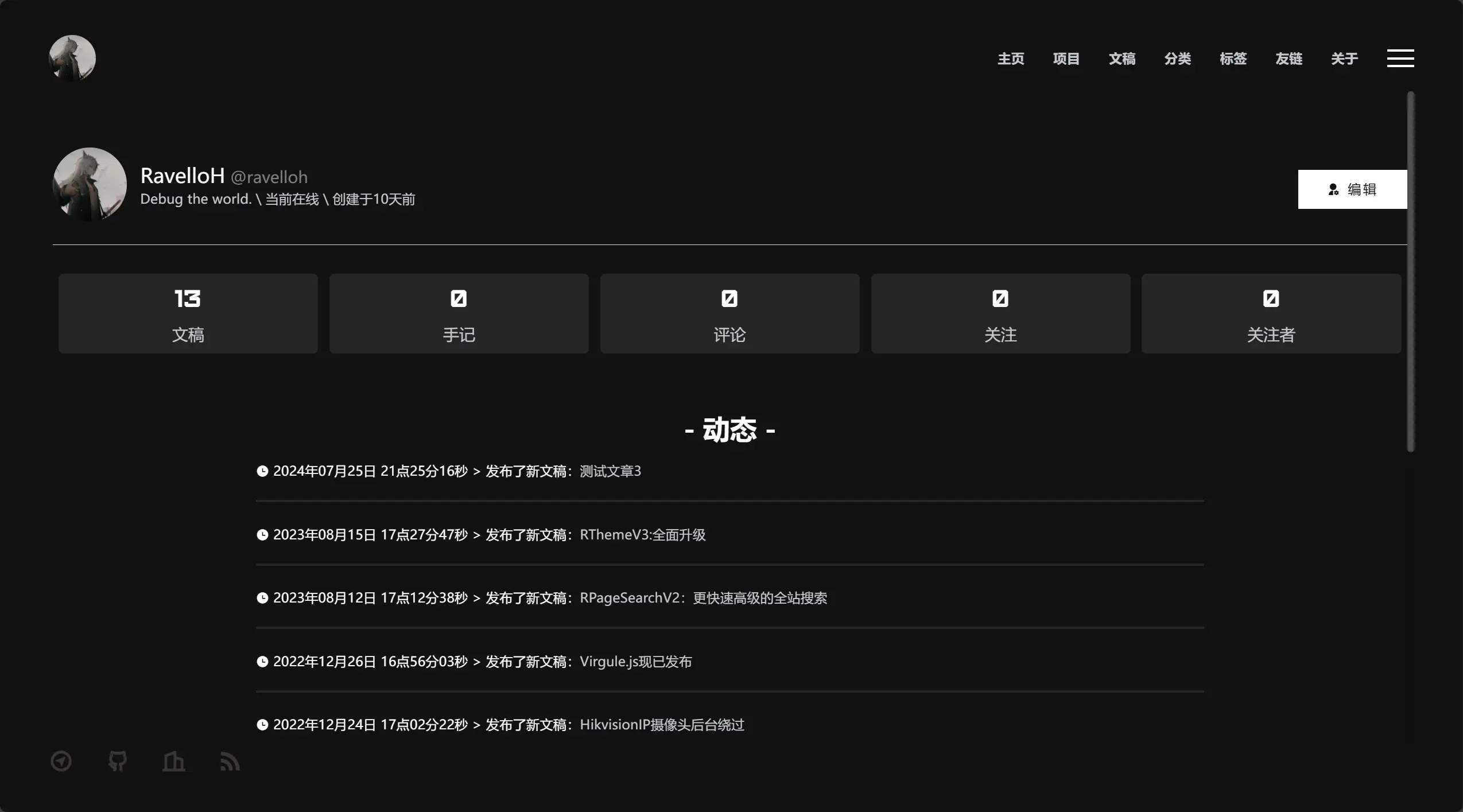Viewport: 1463px width, 812px height.
Task: Open the 关注者 stats card
Action: pyautogui.click(x=1271, y=313)
